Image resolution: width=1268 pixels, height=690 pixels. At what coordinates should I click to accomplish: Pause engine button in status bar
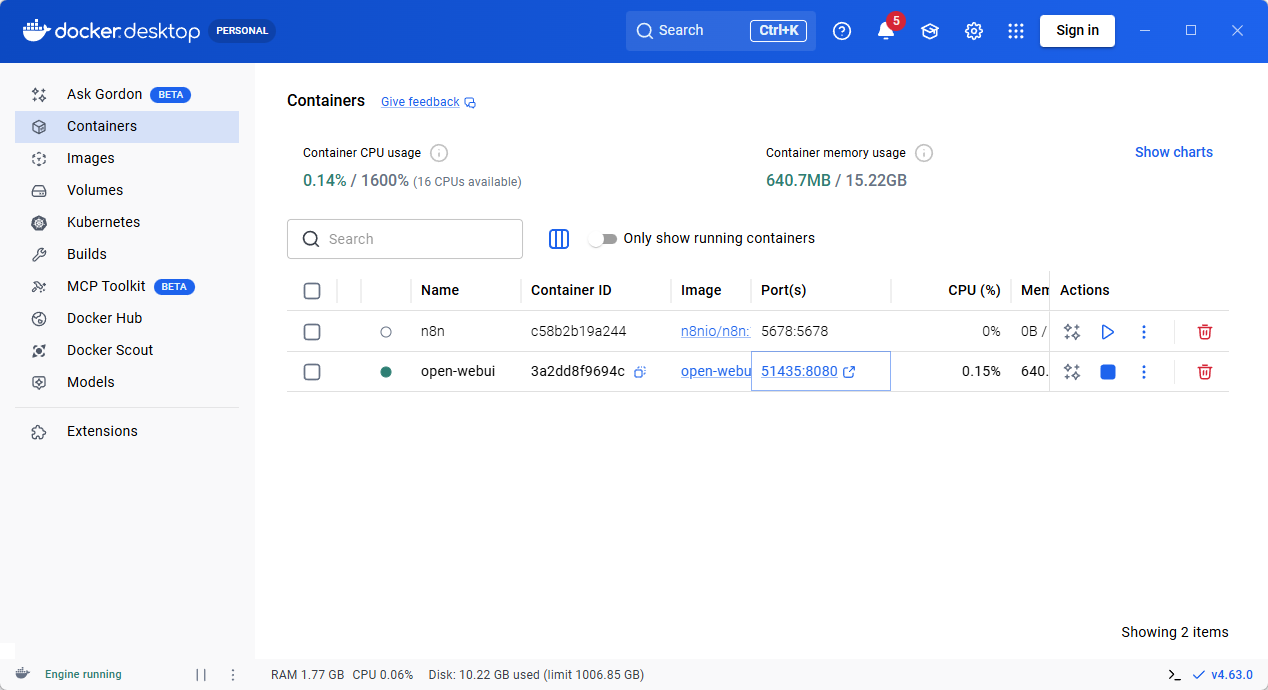(x=201, y=675)
